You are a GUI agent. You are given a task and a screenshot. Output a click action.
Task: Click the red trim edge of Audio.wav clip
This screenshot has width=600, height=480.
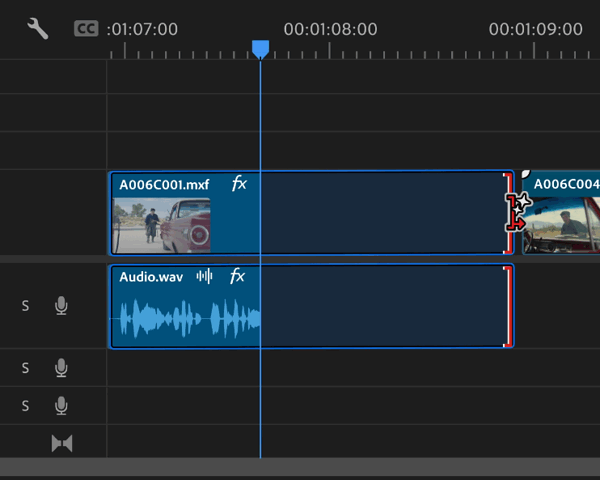click(x=509, y=306)
